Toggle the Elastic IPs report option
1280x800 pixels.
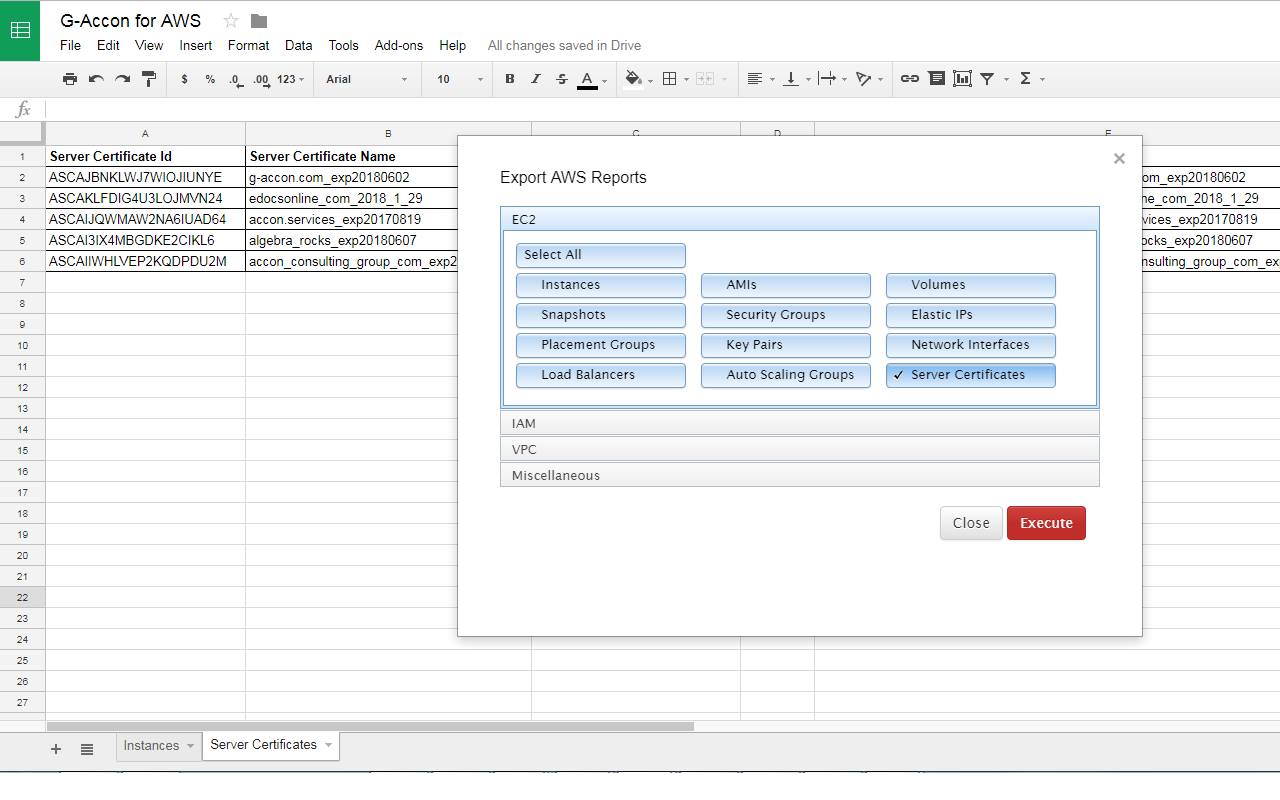pos(971,315)
